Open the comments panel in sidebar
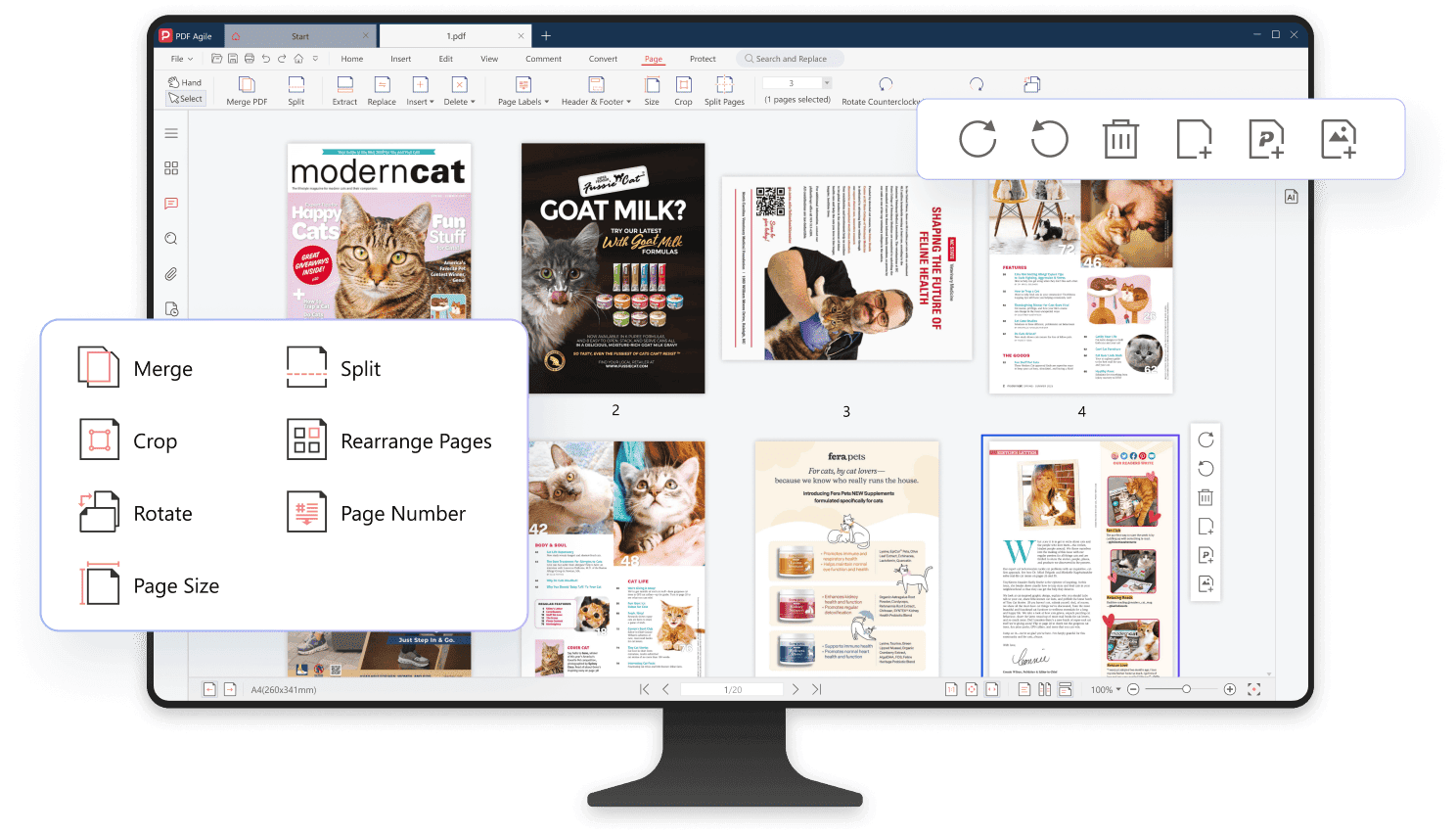 click(171, 204)
